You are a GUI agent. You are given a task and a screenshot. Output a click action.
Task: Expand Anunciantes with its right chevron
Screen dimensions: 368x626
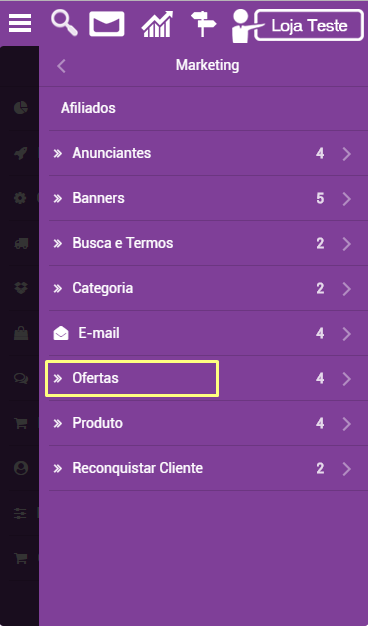tap(346, 154)
